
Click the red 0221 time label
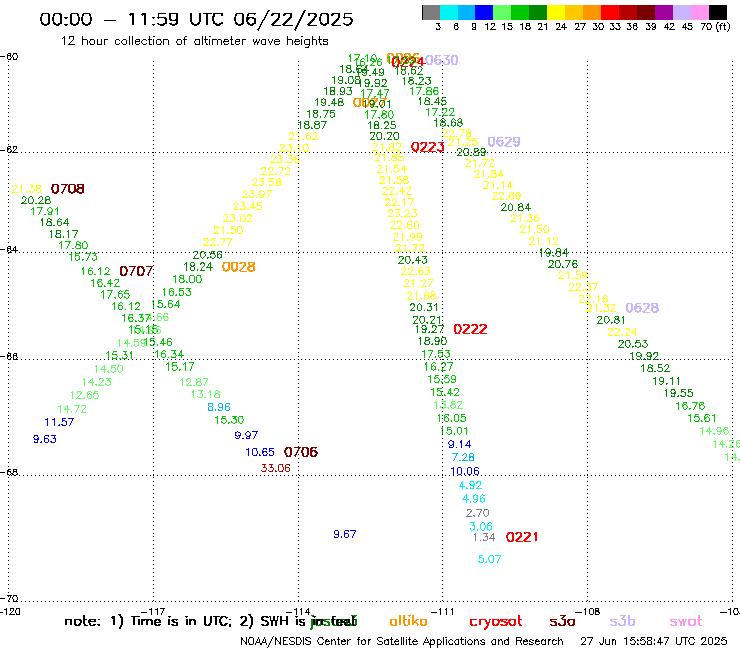(521, 537)
